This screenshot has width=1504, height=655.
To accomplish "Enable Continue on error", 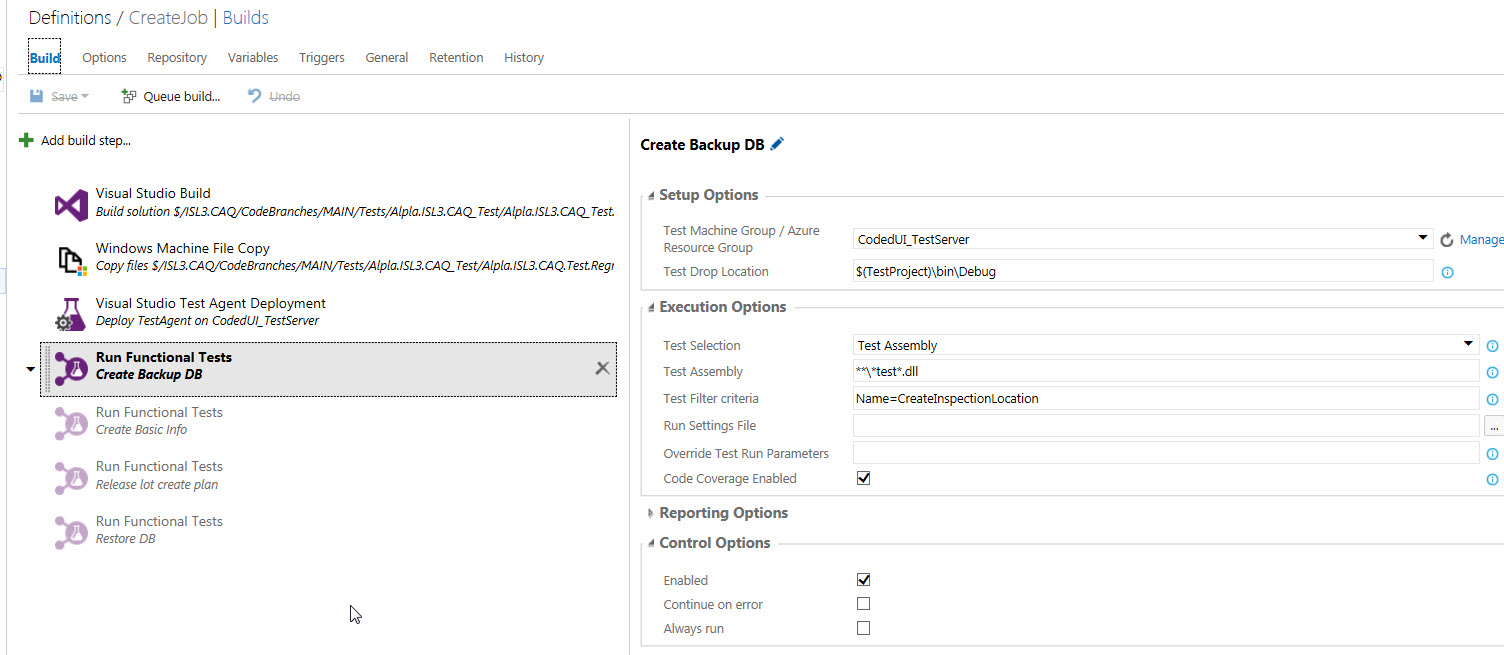I will pos(863,603).
